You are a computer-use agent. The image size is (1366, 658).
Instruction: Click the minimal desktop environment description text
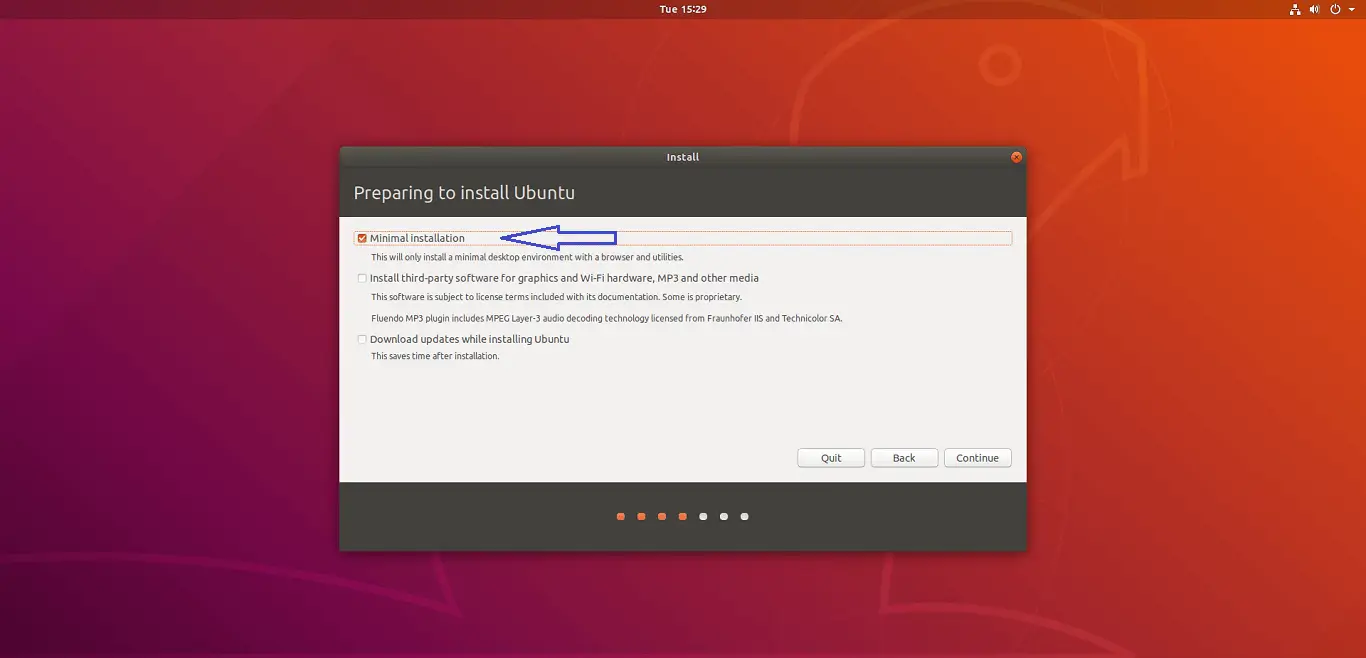coord(527,257)
